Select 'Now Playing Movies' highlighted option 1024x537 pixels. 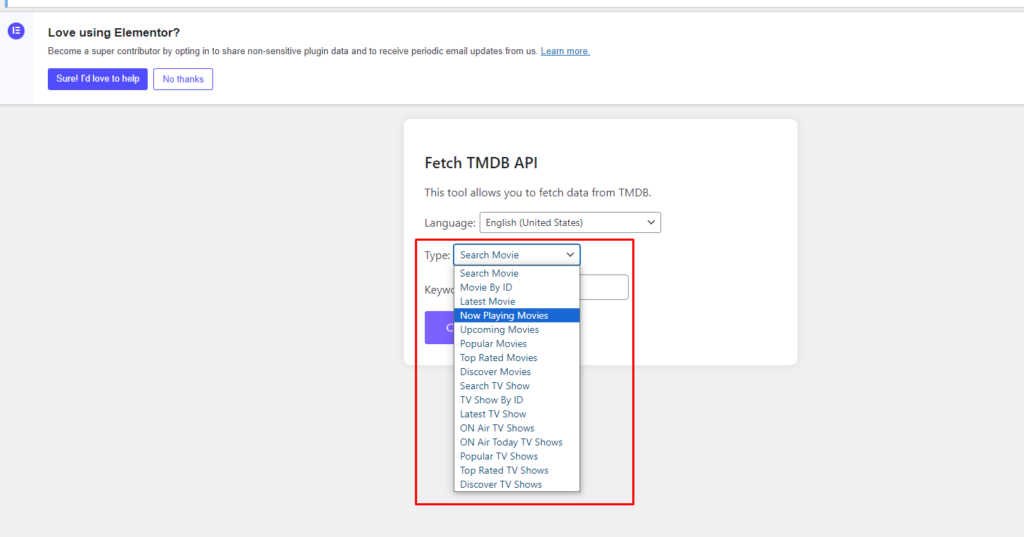(x=517, y=316)
